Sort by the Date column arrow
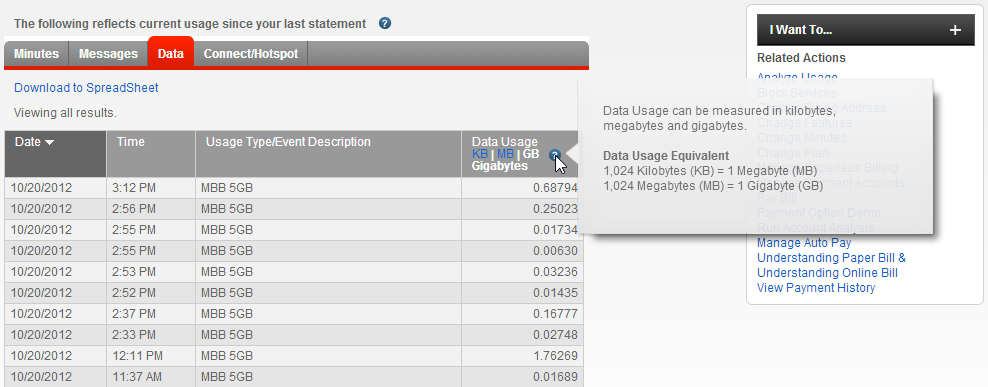 [x=50, y=142]
